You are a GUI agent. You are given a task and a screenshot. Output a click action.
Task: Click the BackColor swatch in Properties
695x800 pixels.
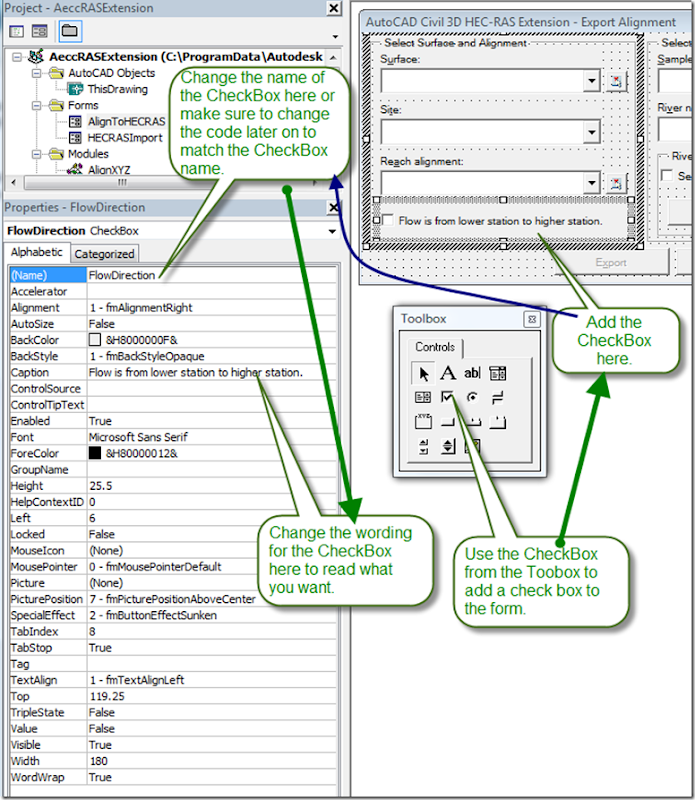(x=95, y=340)
